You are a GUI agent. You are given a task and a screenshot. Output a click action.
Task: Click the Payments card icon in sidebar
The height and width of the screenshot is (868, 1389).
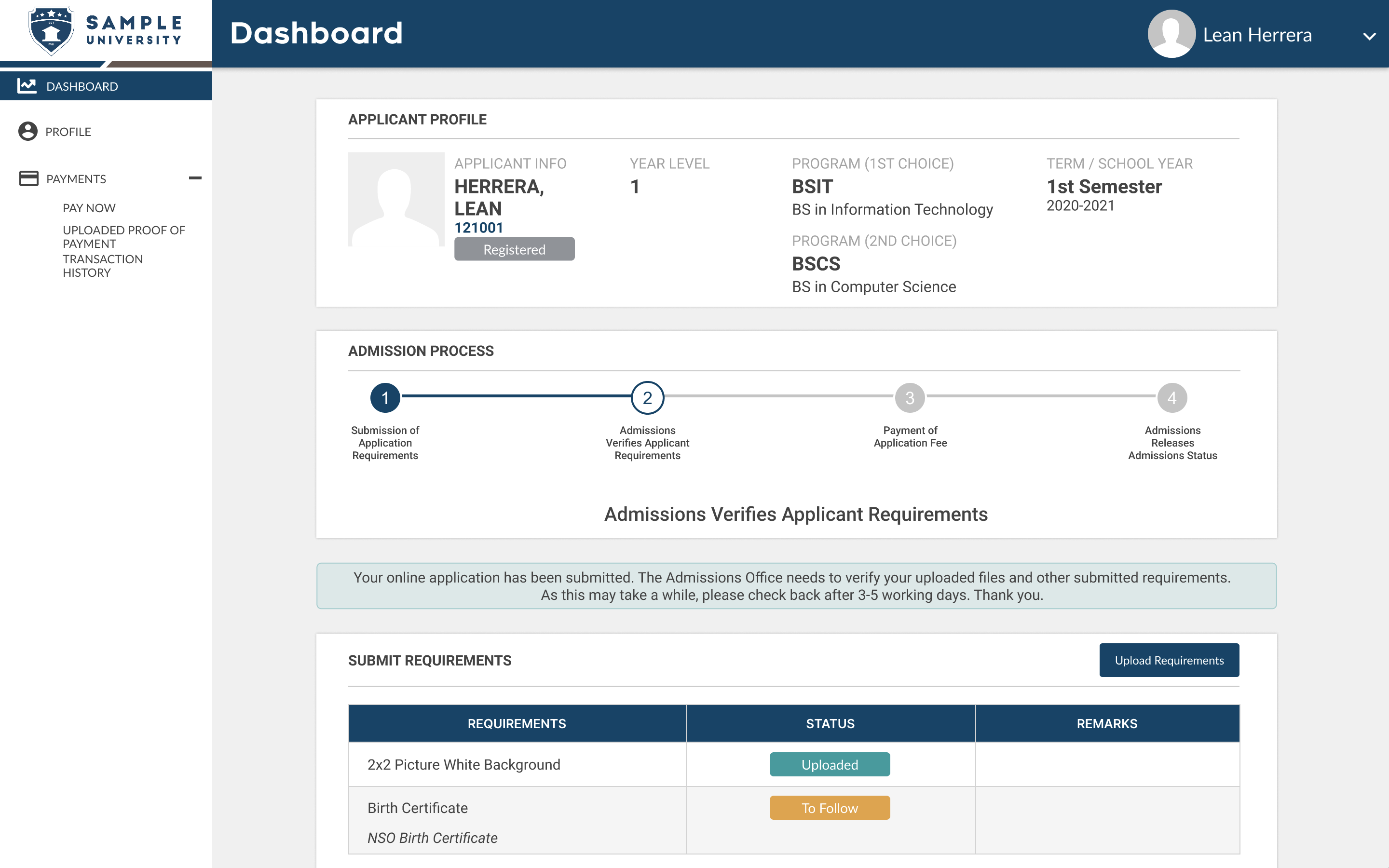coord(27,178)
